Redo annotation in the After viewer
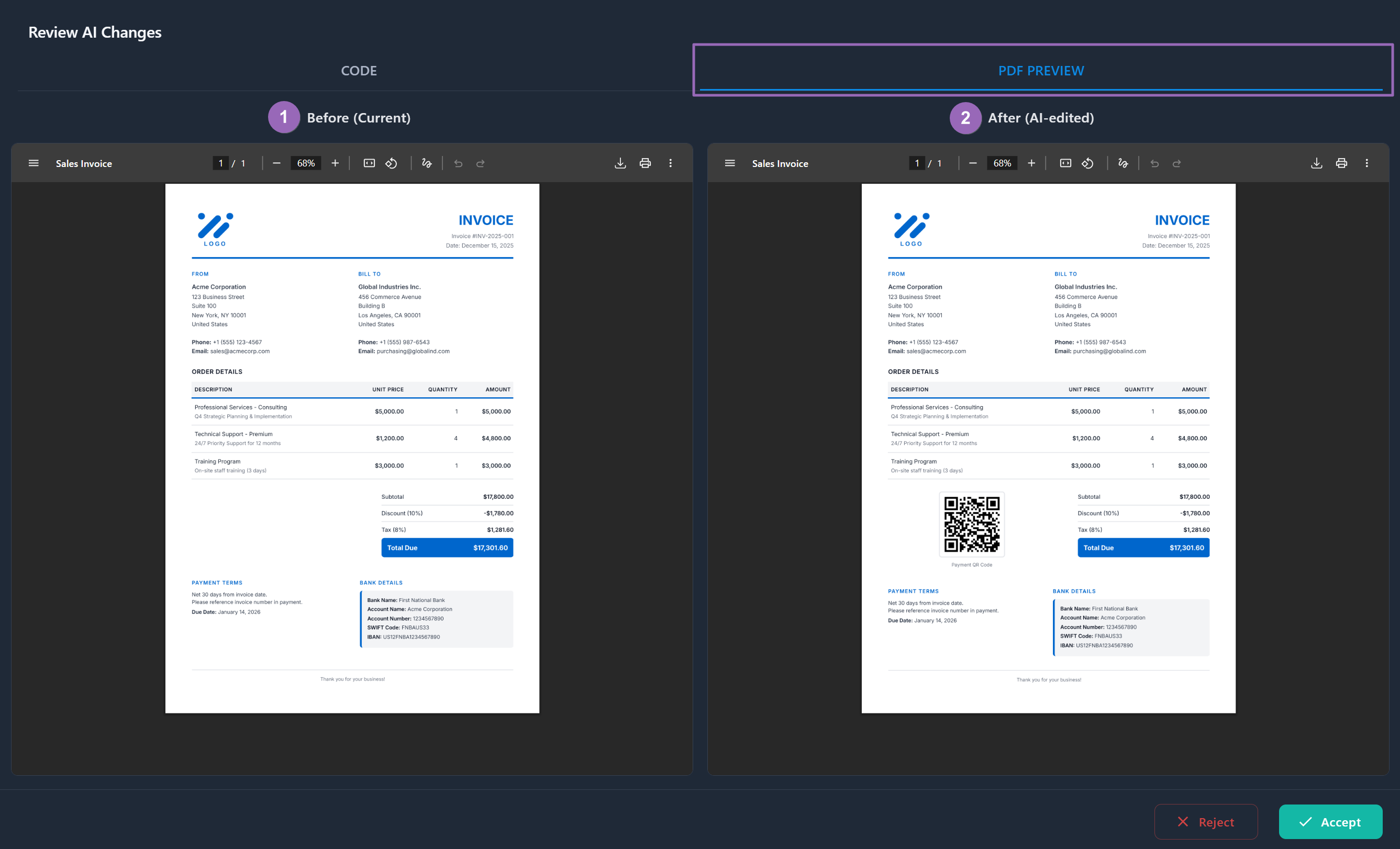Image resolution: width=1400 pixels, height=849 pixels. click(1176, 163)
